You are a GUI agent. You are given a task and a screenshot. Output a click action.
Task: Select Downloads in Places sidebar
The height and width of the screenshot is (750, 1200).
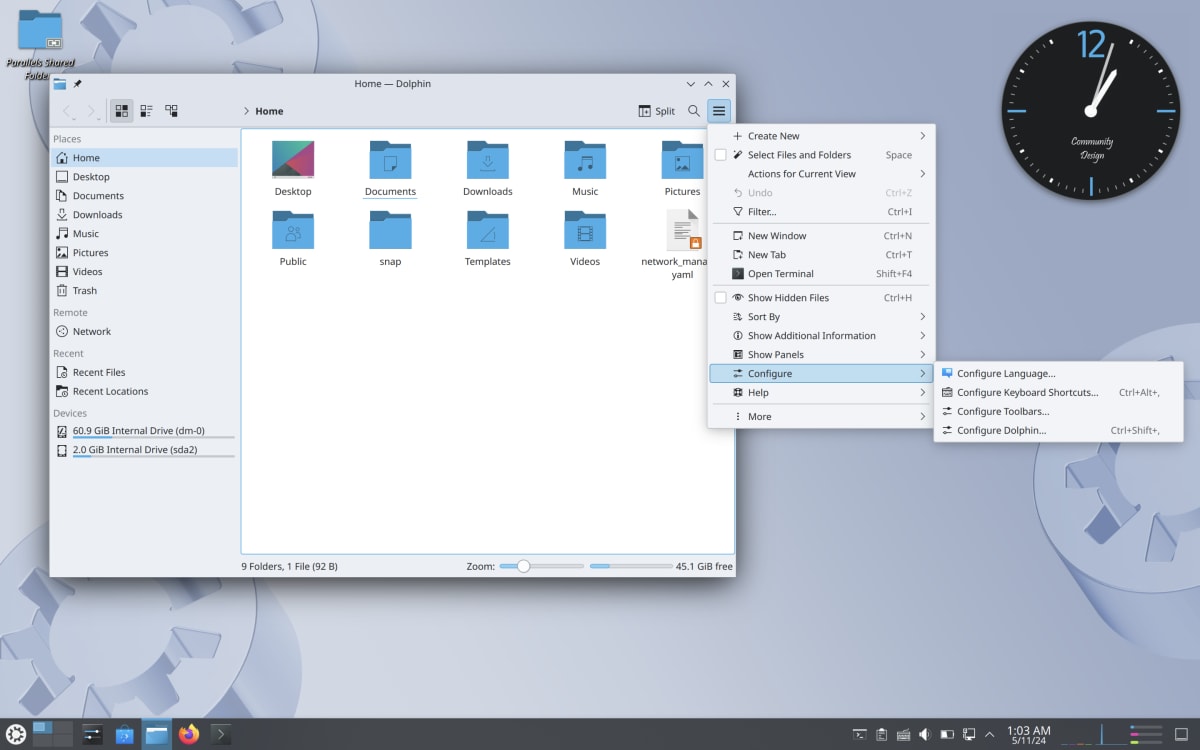tap(144, 215)
